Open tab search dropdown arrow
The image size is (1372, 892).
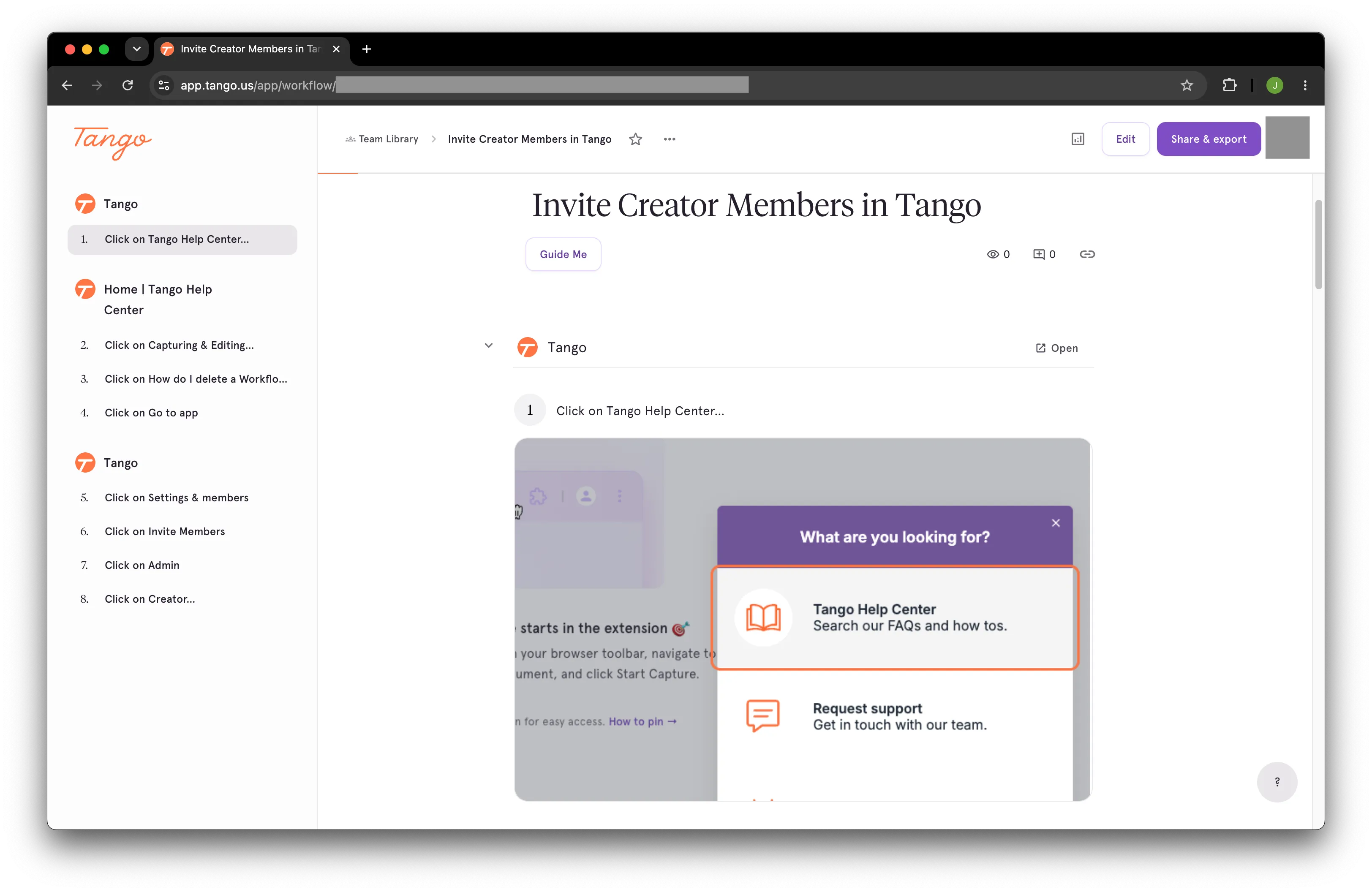pos(136,49)
